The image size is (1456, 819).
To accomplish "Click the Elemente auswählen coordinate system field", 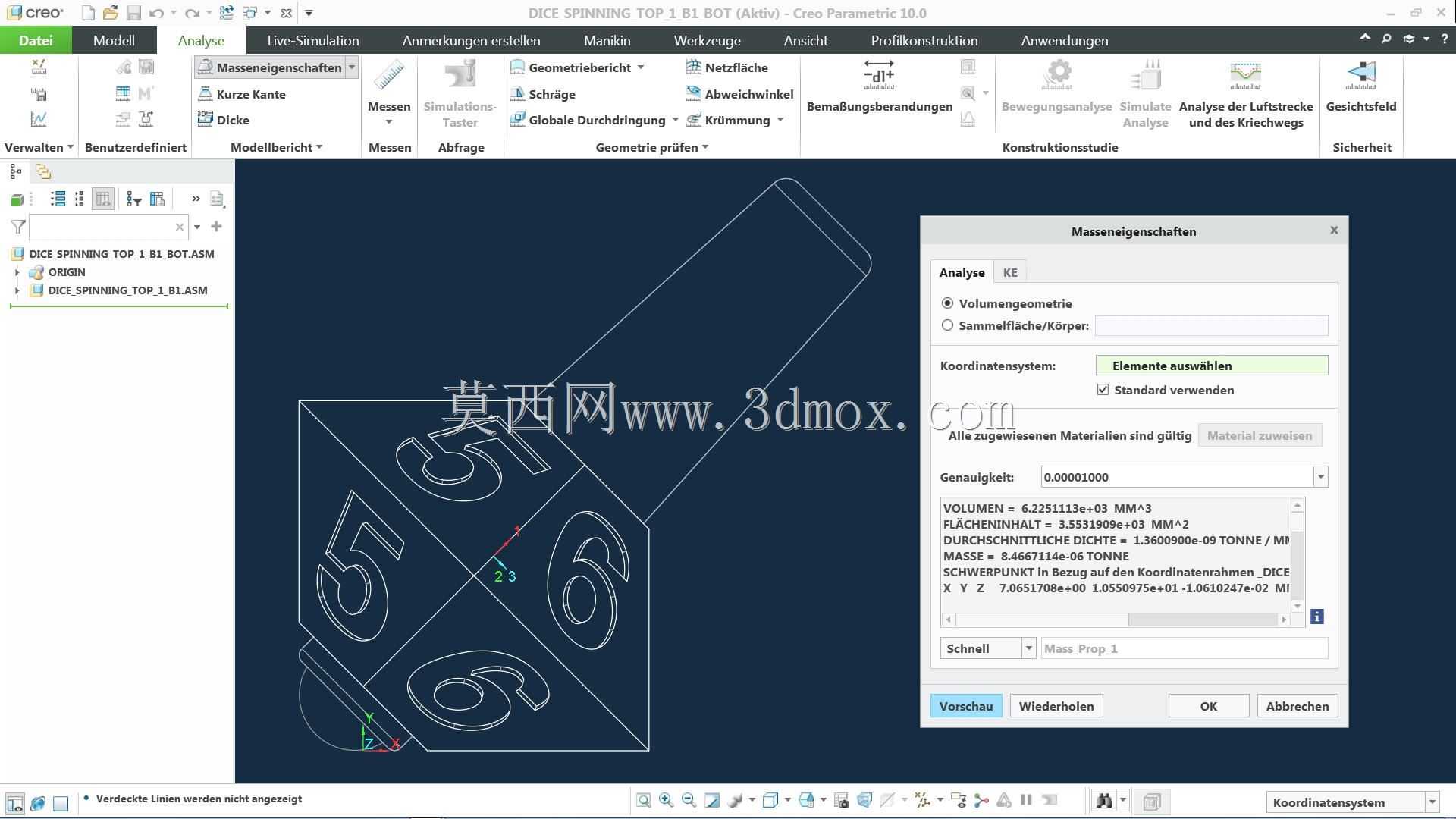I will (1211, 366).
